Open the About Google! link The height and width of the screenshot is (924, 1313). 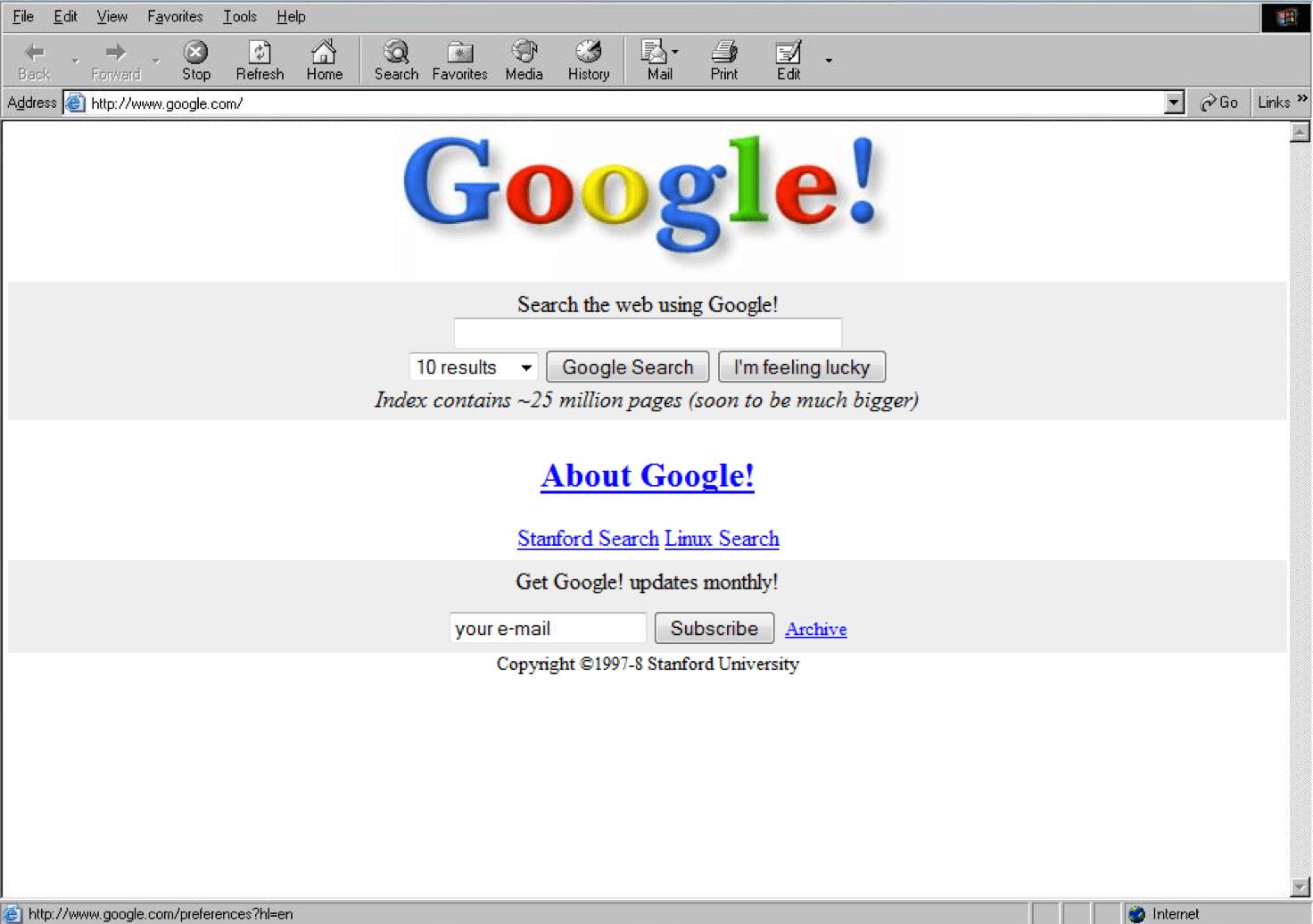(x=648, y=475)
